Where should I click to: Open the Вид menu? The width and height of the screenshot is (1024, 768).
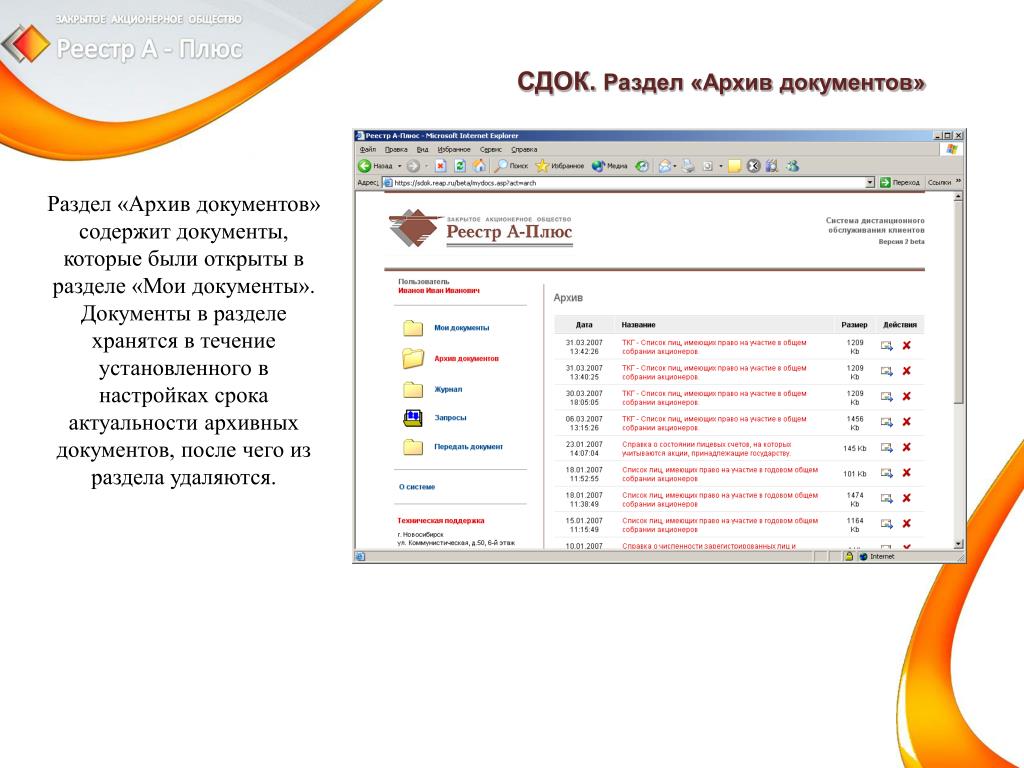[423, 150]
